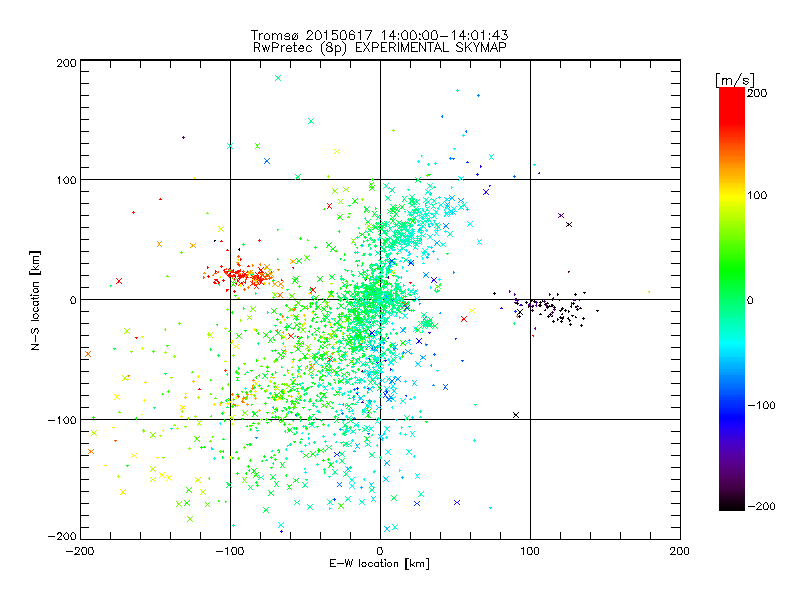Click the title line "Tromsø 20150617 14:00:00-14:01:43"
The height and width of the screenshot is (600, 800).
click(379, 35)
